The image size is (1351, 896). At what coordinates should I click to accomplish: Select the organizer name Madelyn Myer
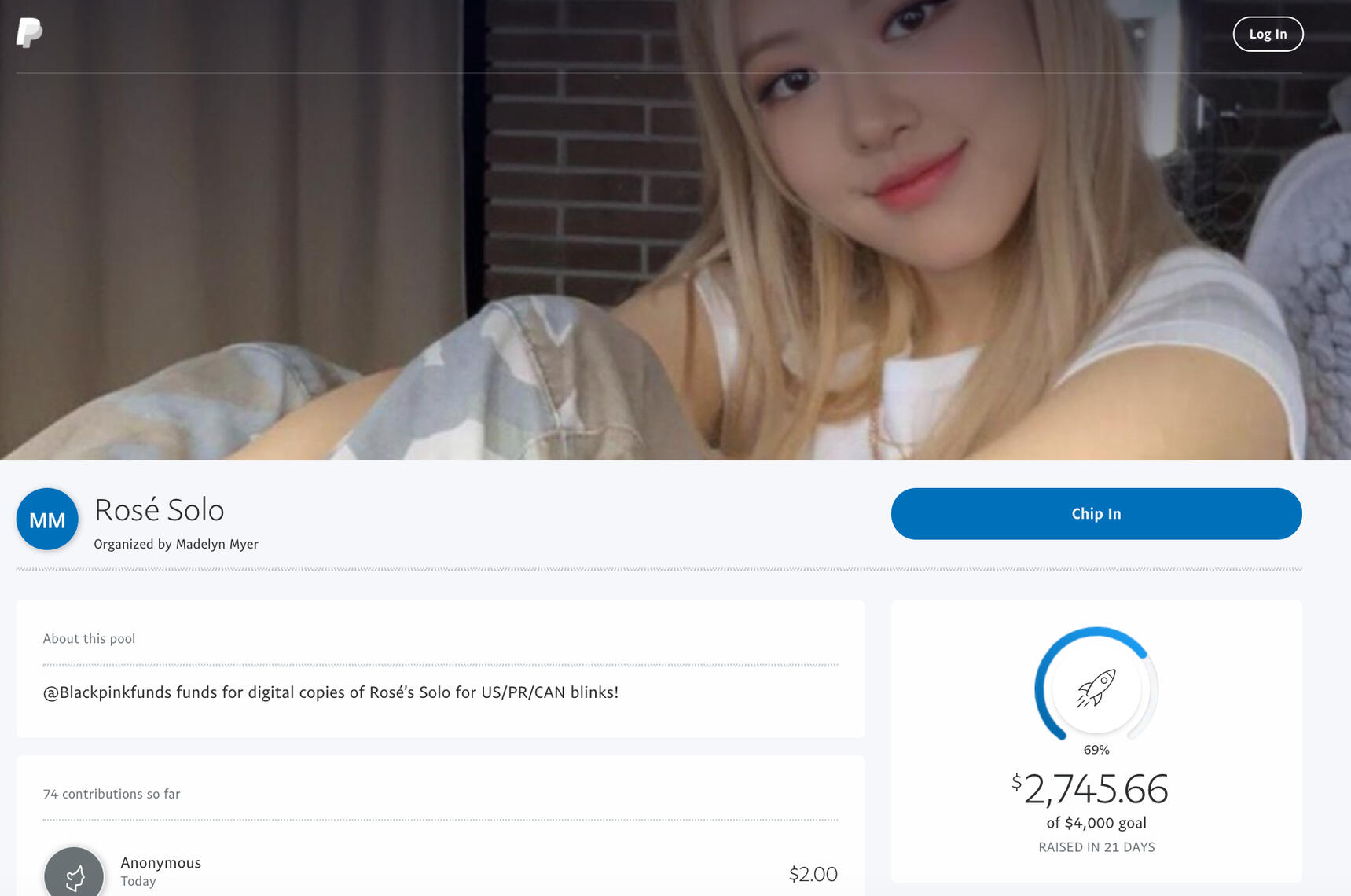coord(217,544)
